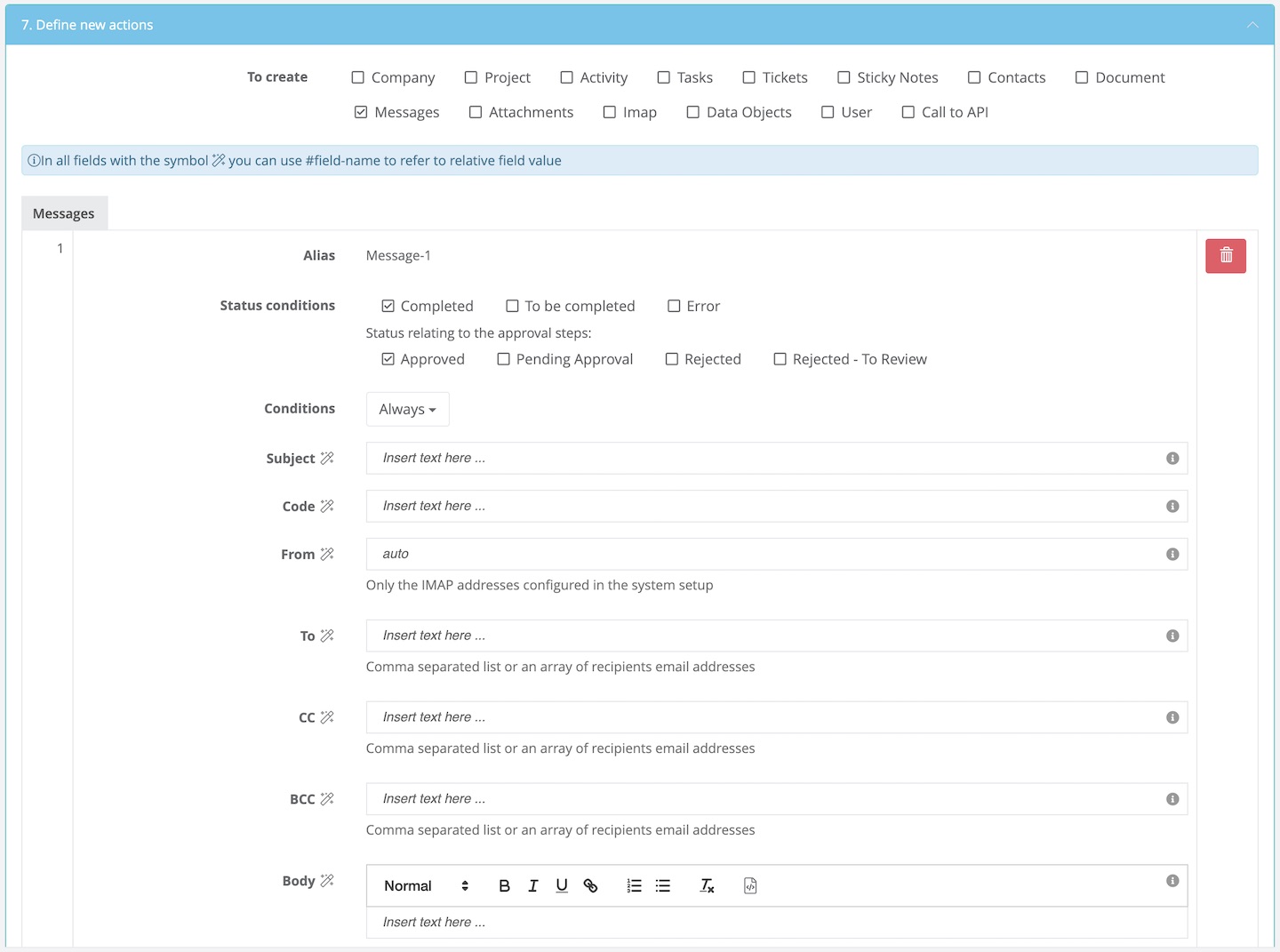The image size is (1280, 952).
Task: Open the Always conditions dropdown
Action: pos(407,409)
